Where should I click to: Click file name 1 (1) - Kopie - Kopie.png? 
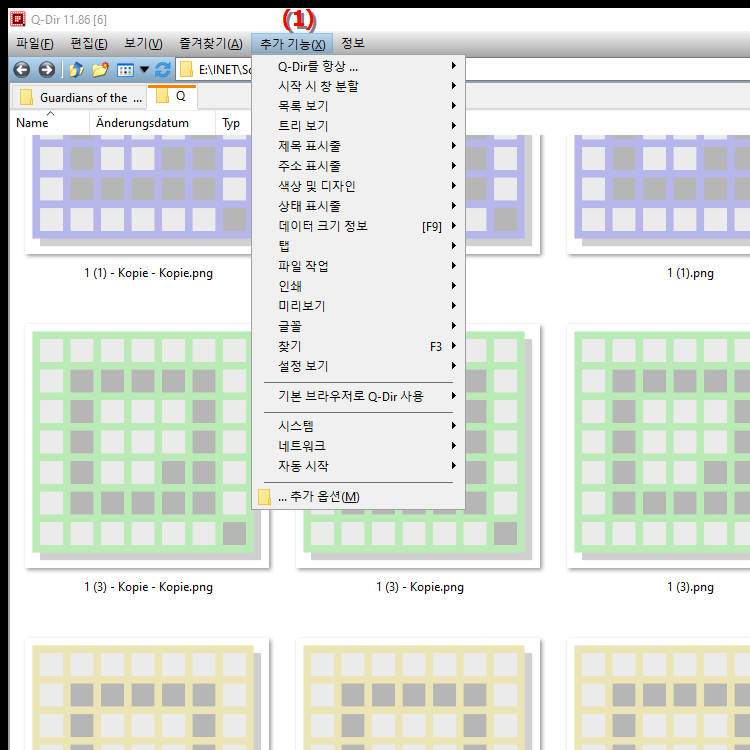148,273
